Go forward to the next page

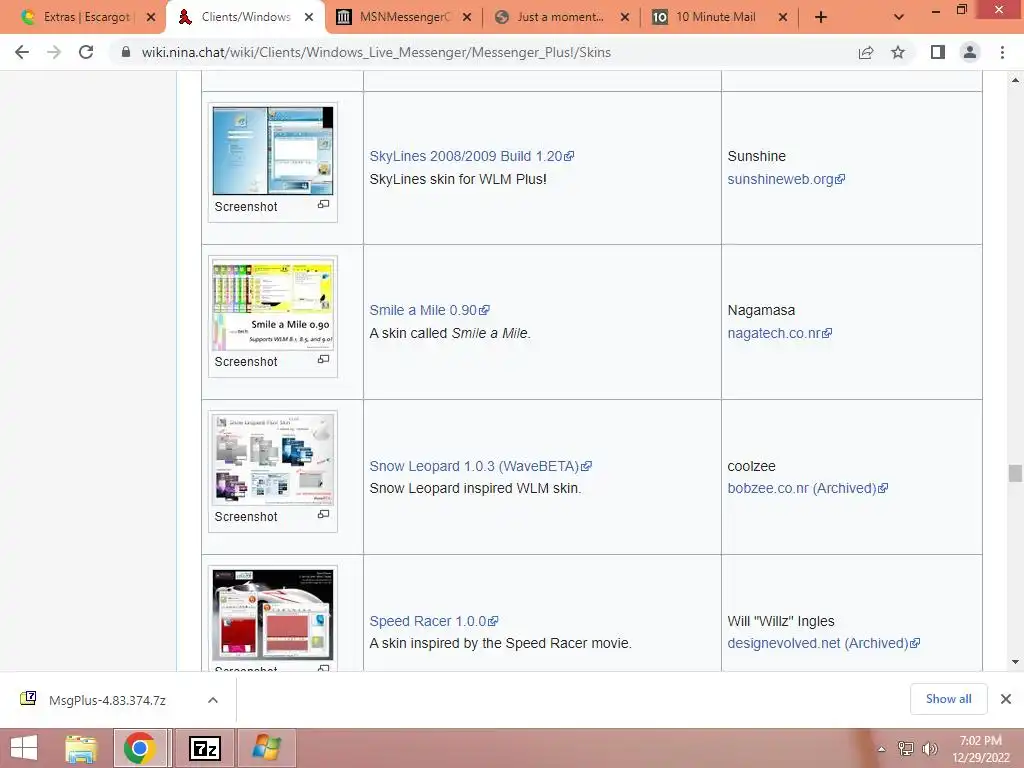tap(54, 52)
